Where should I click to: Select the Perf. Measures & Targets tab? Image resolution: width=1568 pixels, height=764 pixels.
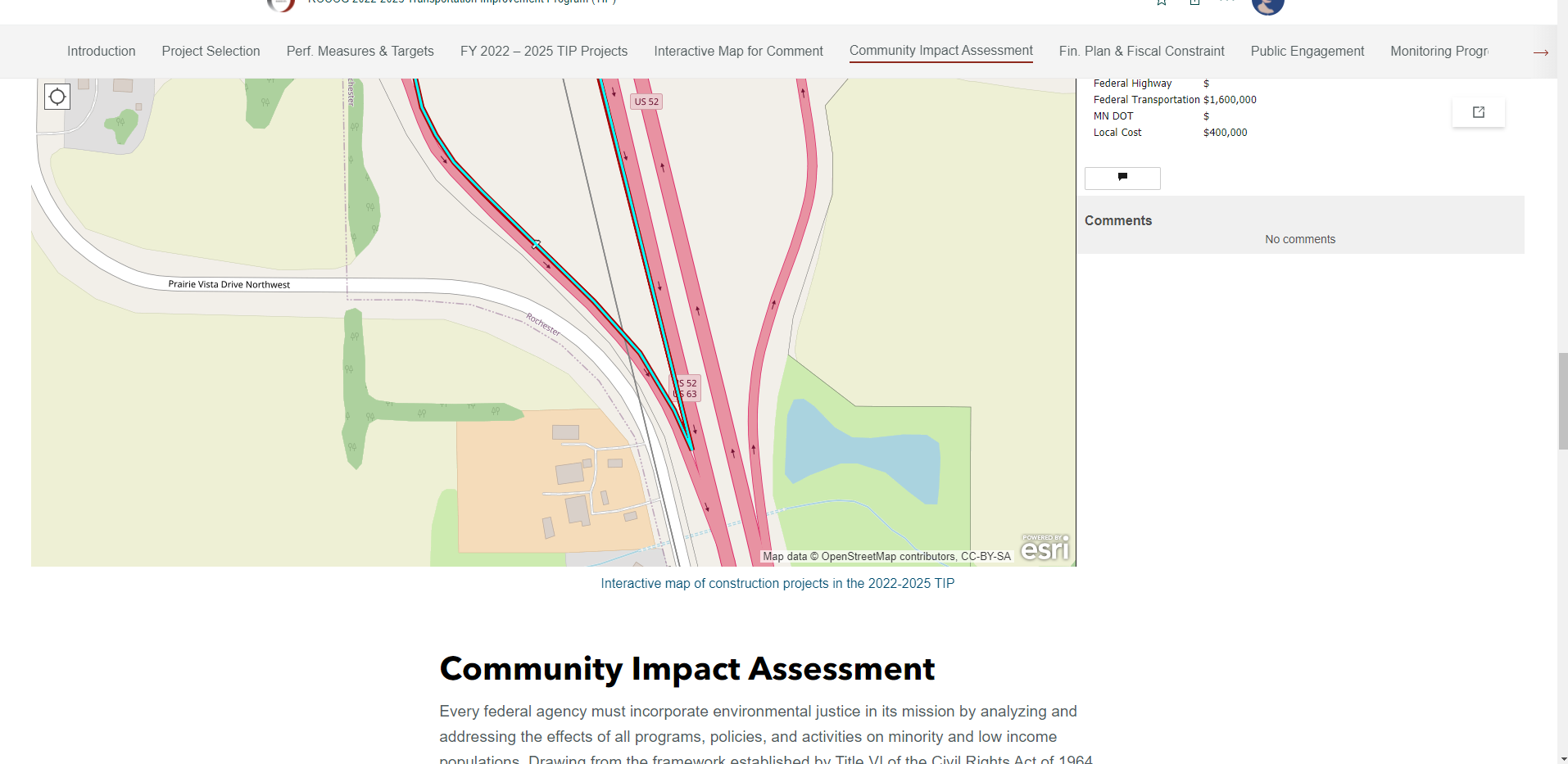(360, 51)
